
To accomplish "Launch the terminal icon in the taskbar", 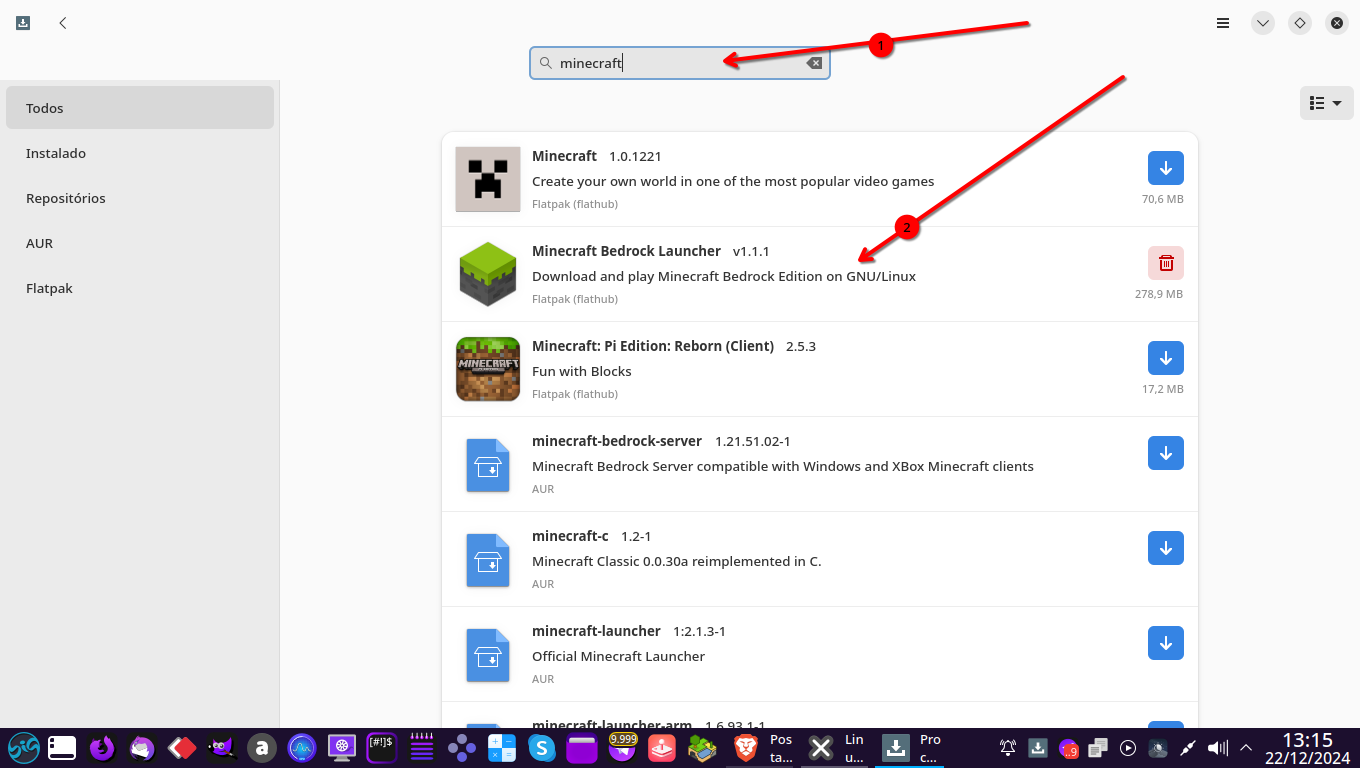I will [x=382, y=747].
